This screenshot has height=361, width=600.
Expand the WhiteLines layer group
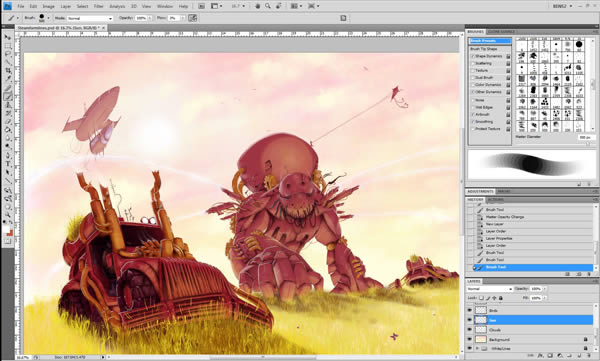coord(477,349)
